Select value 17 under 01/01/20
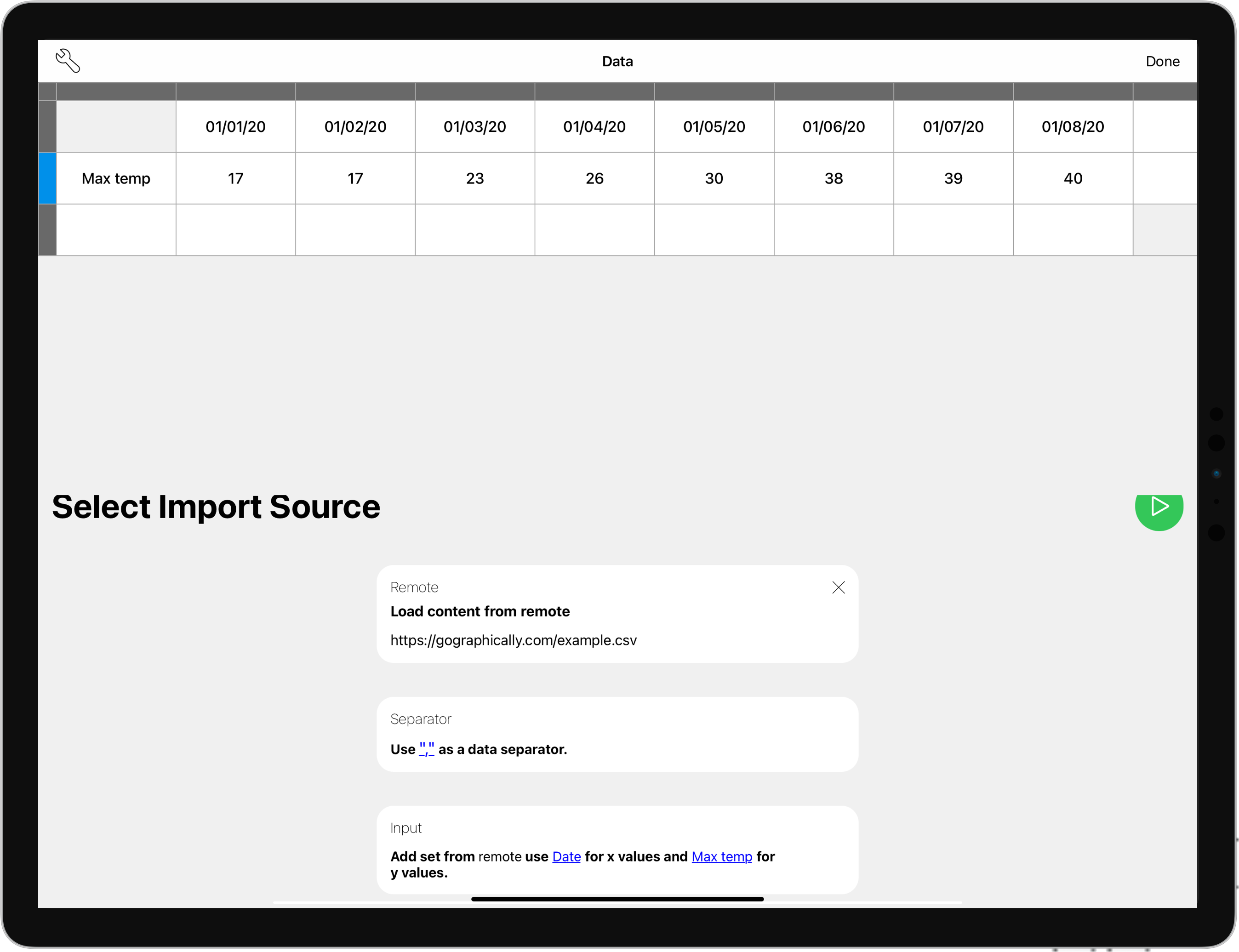This screenshot has width=1239, height=952. tap(236, 178)
